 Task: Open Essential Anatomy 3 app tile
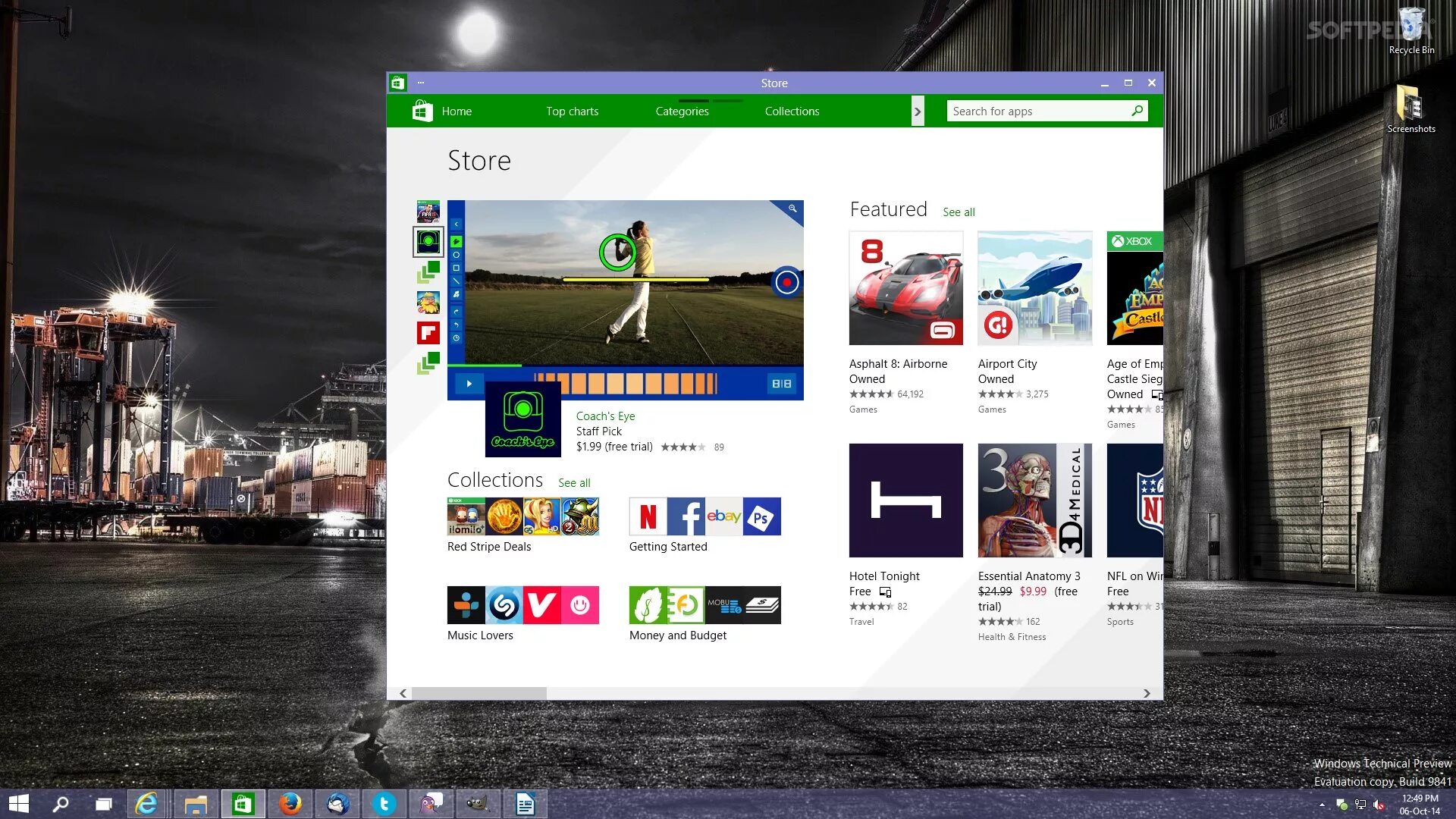coord(1034,500)
